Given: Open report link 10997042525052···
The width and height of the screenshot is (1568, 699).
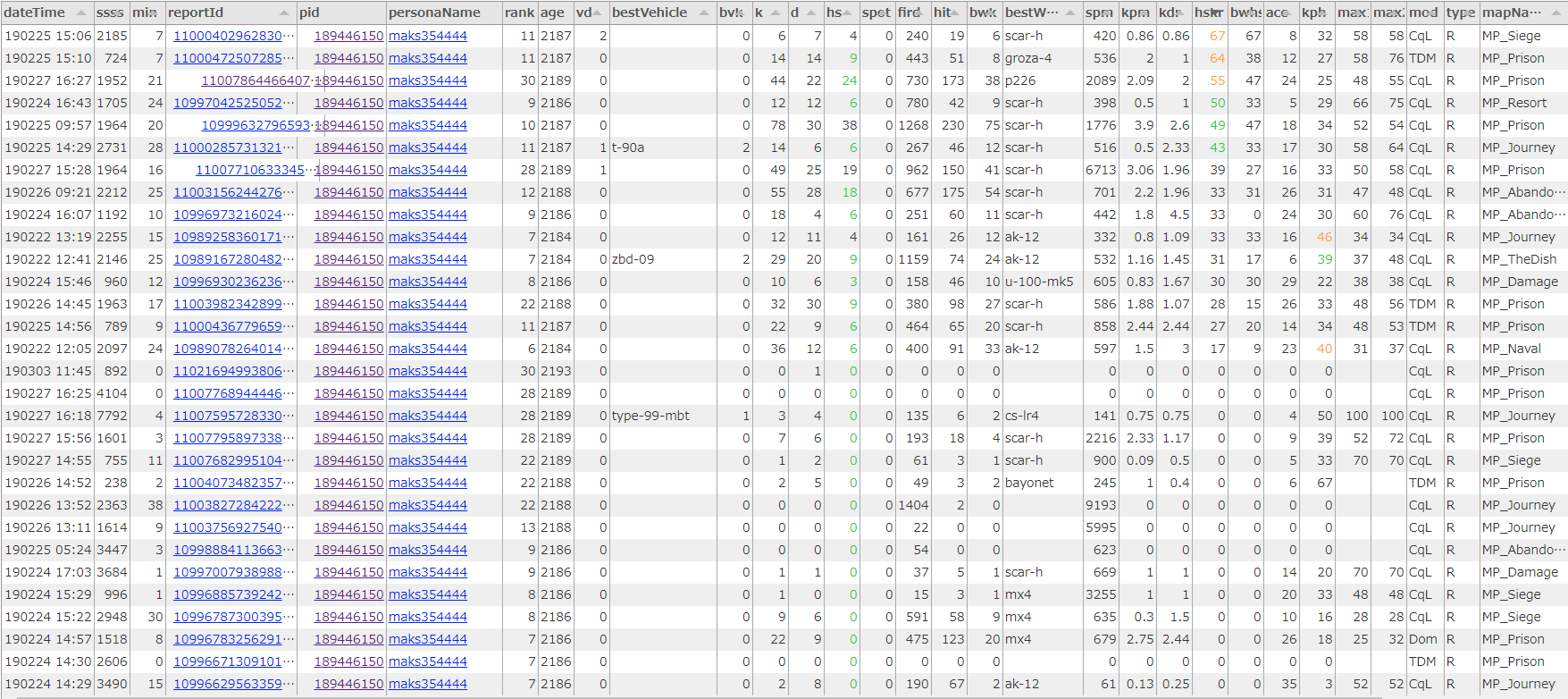Looking at the screenshot, I should 234,103.
